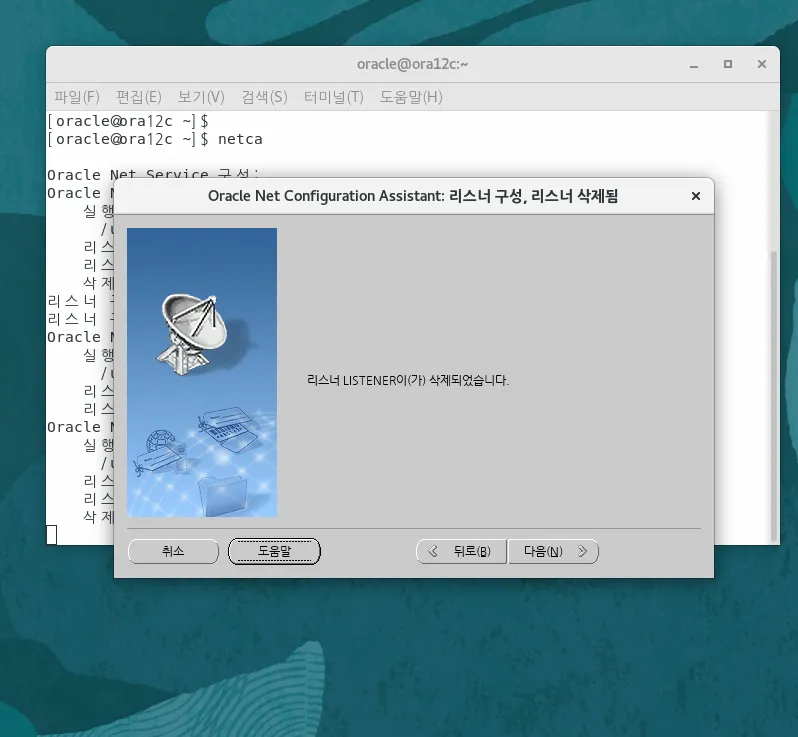Click the terminal cursor block
Viewport: 798px width, 737px height.
[x=51, y=534]
